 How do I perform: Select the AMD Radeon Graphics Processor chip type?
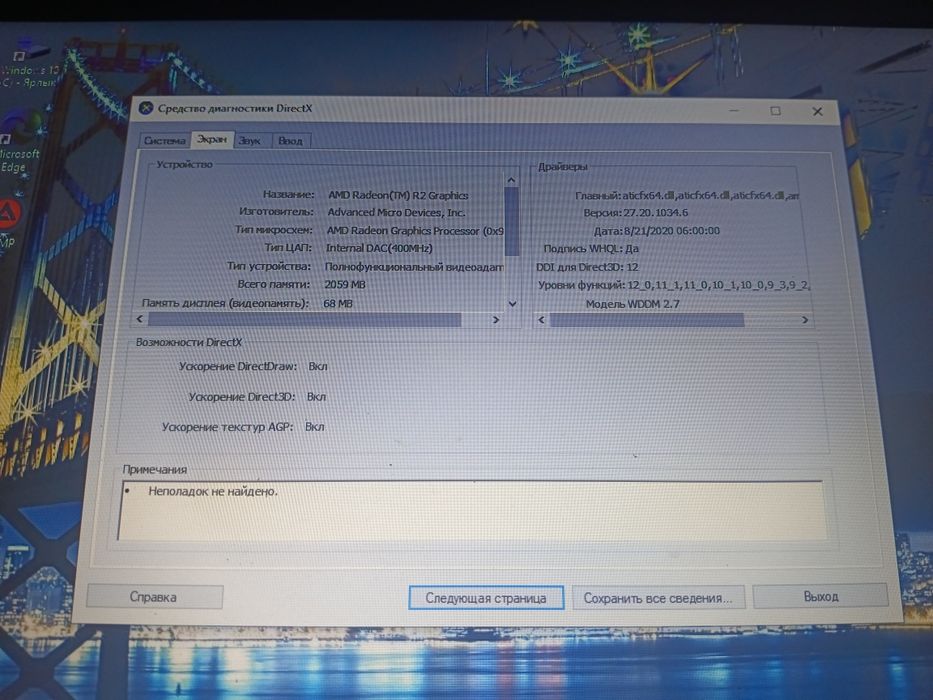click(x=415, y=230)
